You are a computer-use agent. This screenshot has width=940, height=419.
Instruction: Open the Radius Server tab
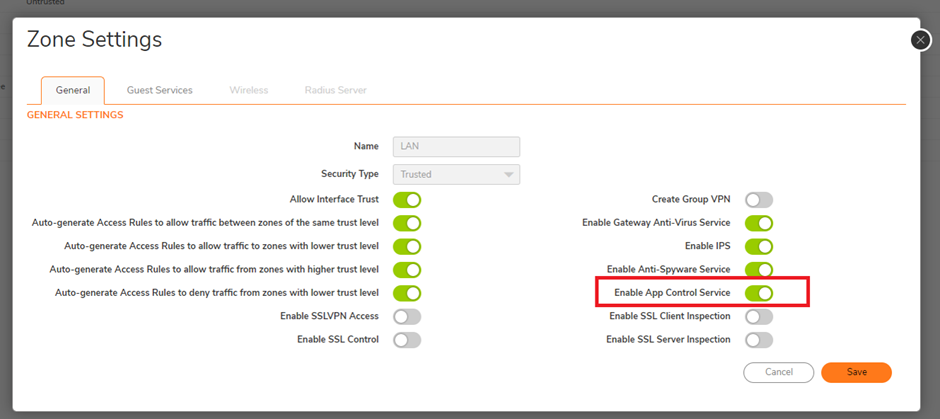point(335,90)
